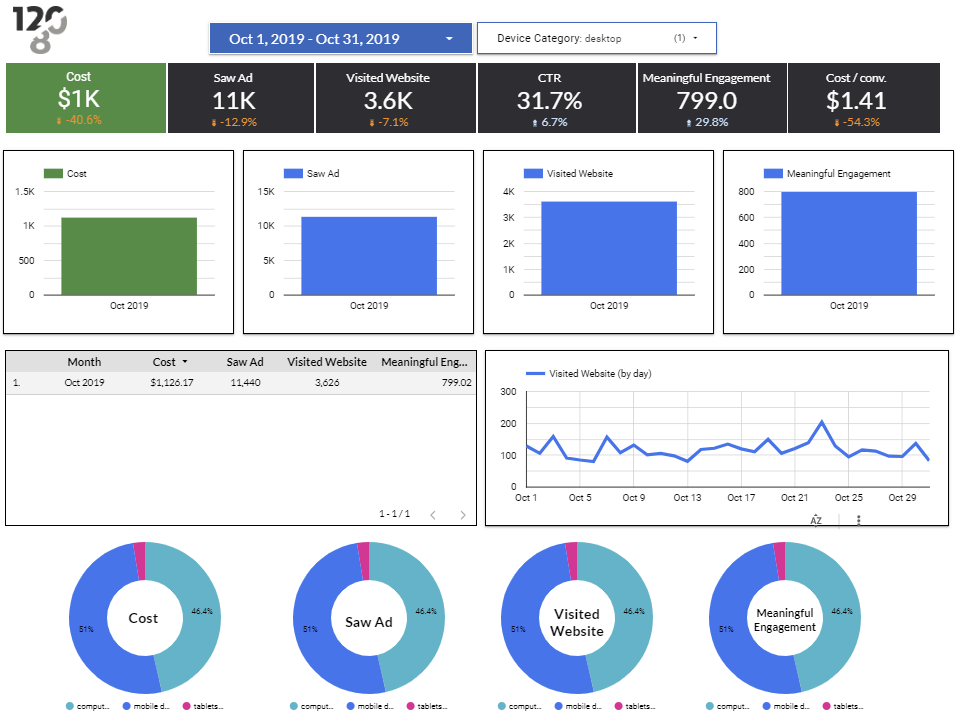Viewport: 955px width, 716px height.
Task: Click the Visited Website bar for Oct 2019
Action: click(609, 248)
